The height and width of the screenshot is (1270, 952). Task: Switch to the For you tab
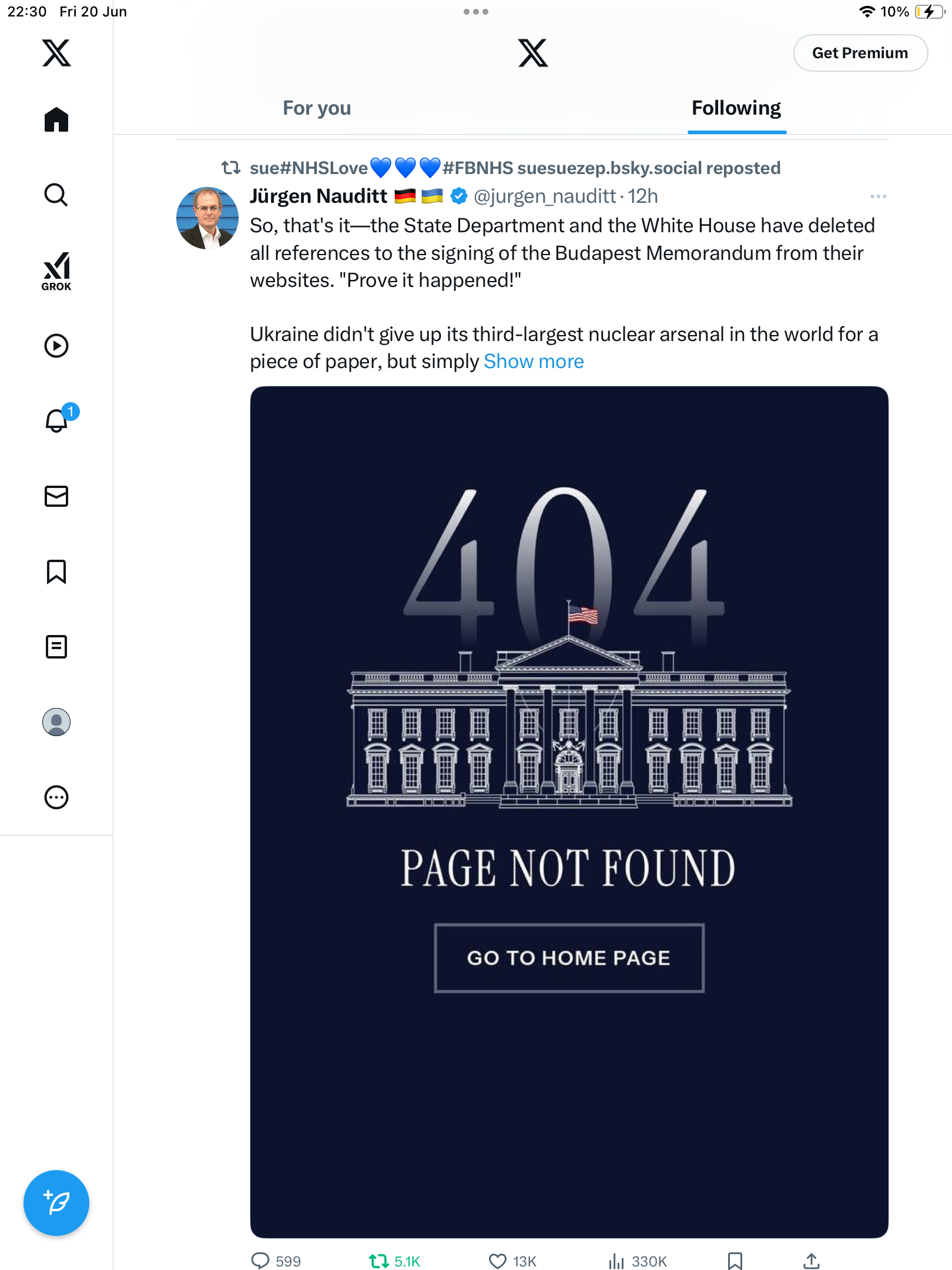point(317,108)
